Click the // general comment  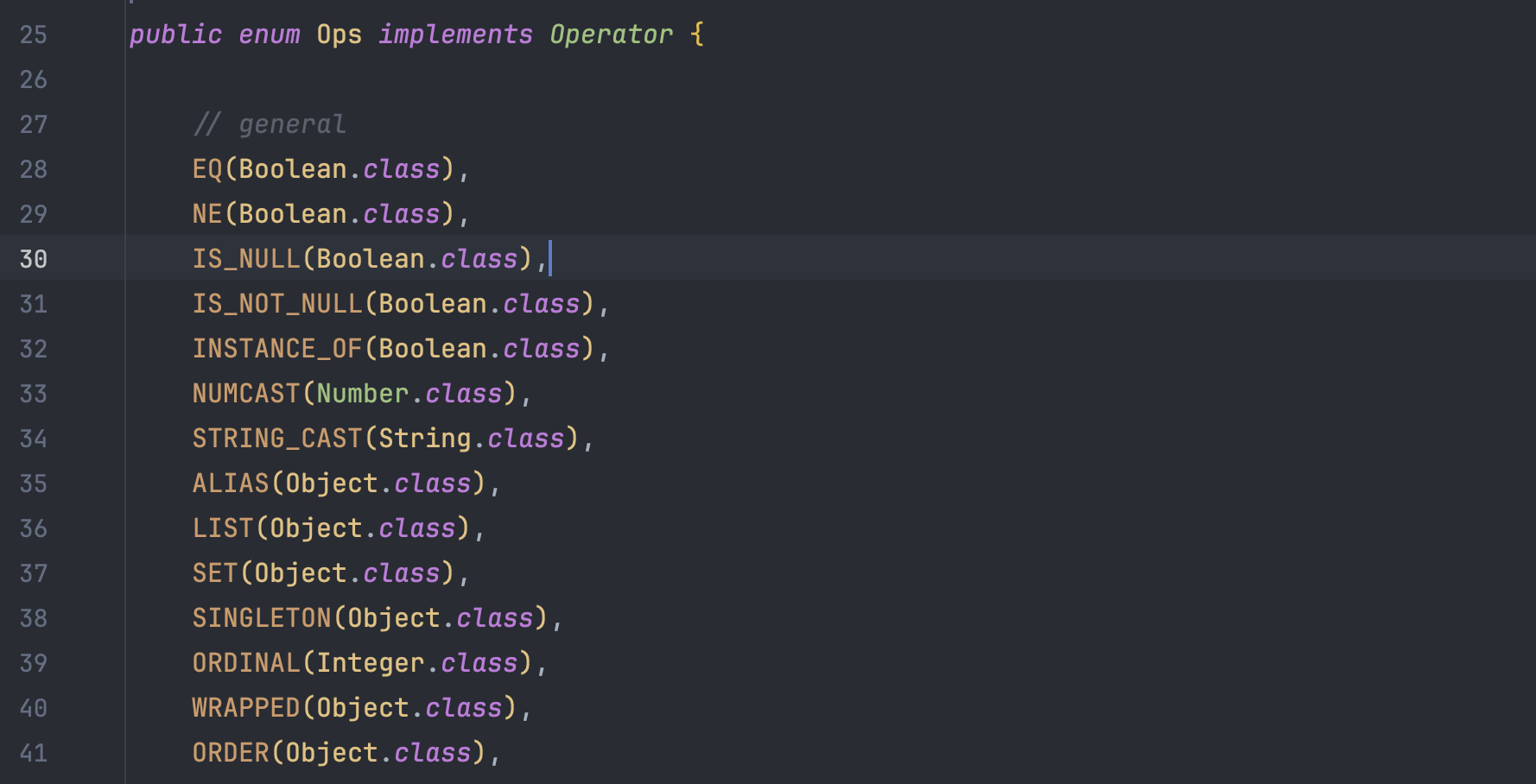point(270,124)
